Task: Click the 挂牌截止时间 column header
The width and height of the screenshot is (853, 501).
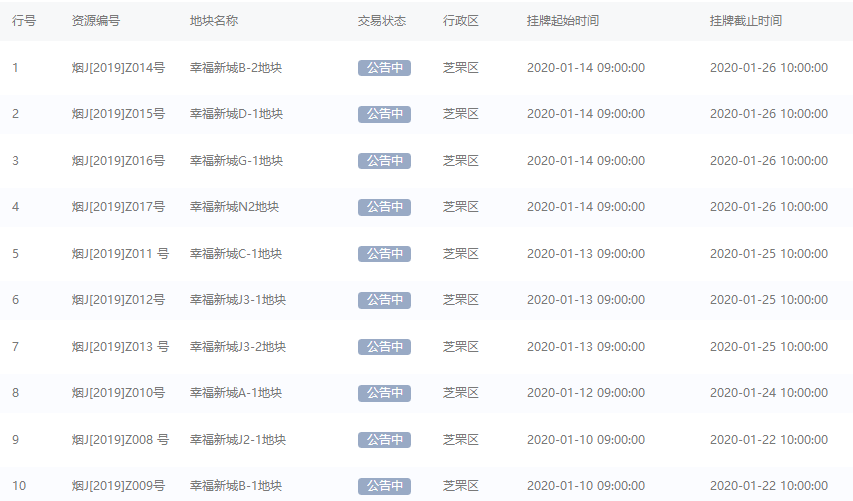Action: pyautogui.click(x=746, y=21)
